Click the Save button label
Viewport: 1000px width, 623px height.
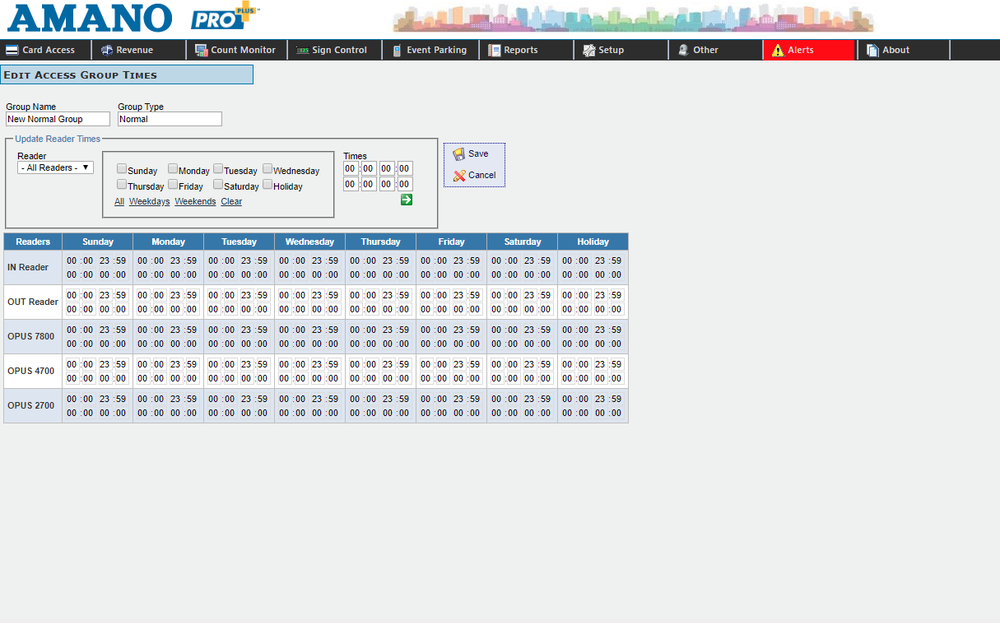478,154
